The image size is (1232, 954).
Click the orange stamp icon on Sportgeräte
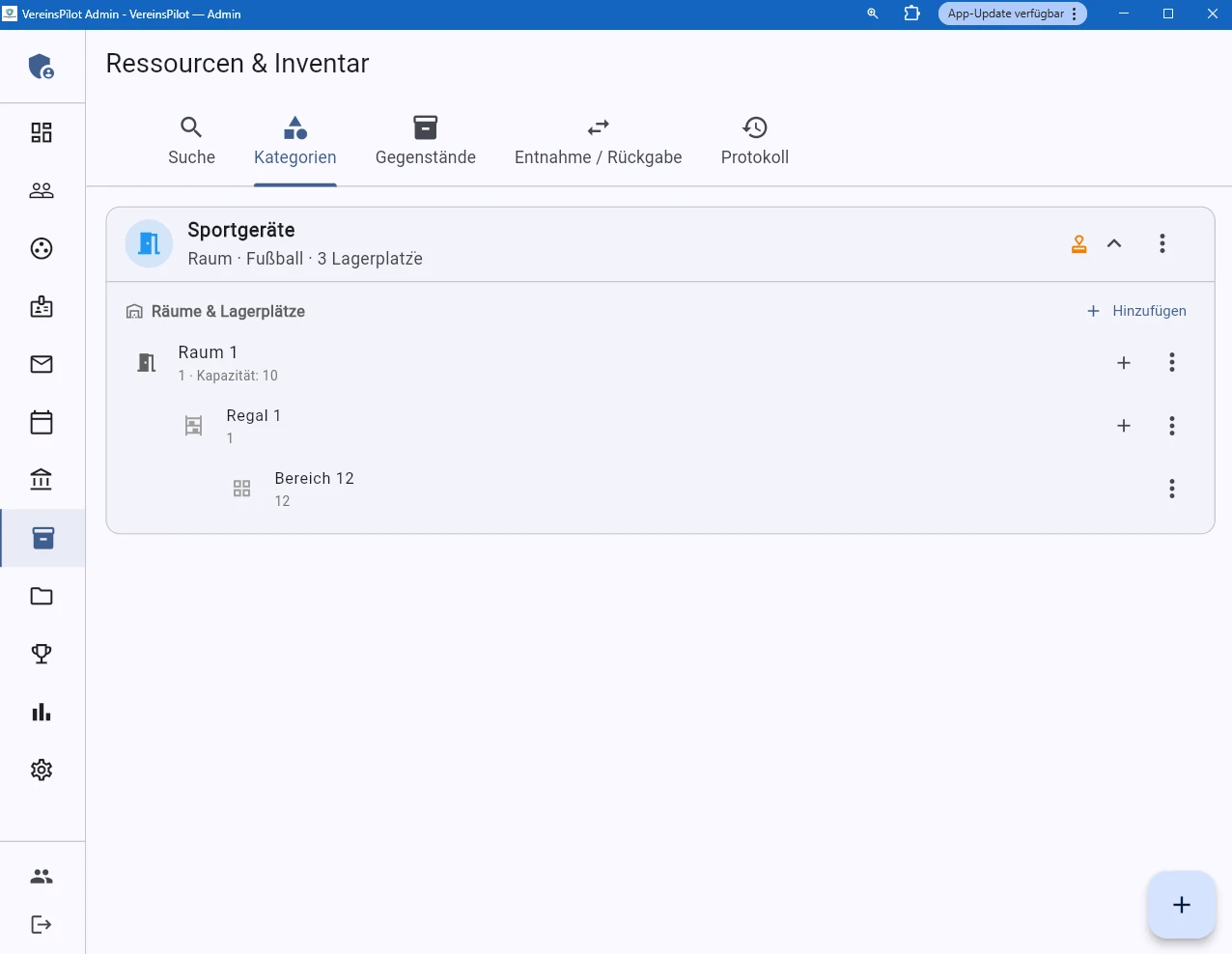point(1078,244)
